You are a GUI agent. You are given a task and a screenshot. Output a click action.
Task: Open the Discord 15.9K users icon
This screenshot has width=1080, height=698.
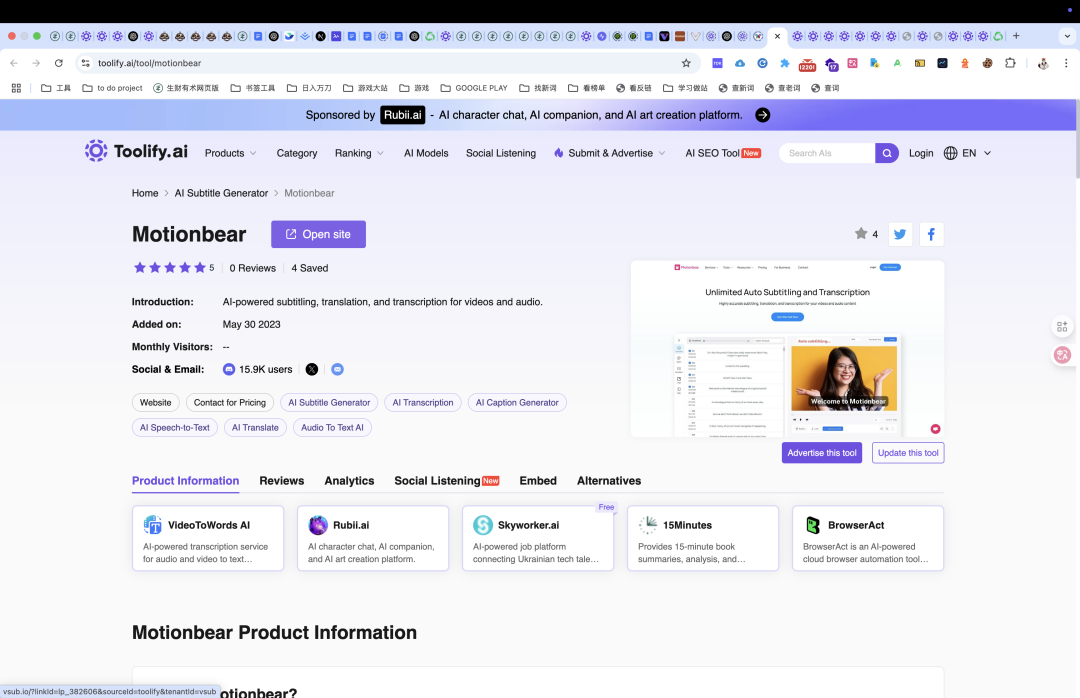(229, 369)
